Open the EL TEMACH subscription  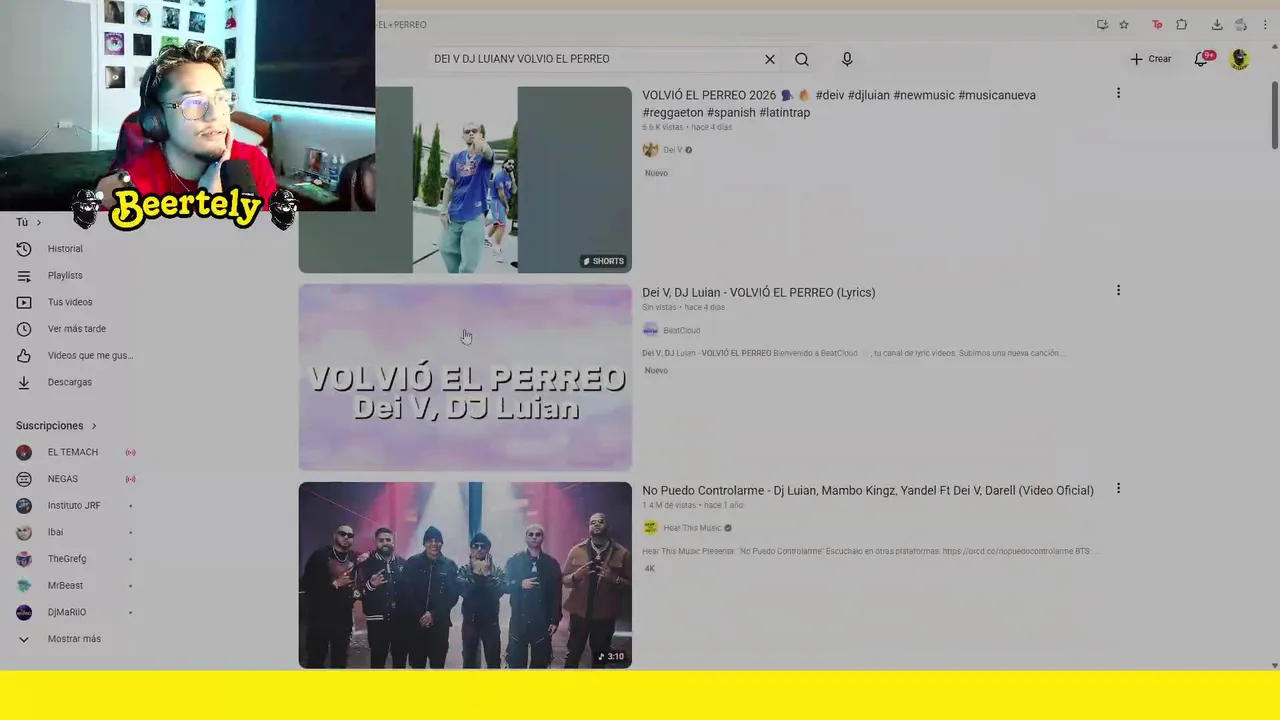(73, 452)
